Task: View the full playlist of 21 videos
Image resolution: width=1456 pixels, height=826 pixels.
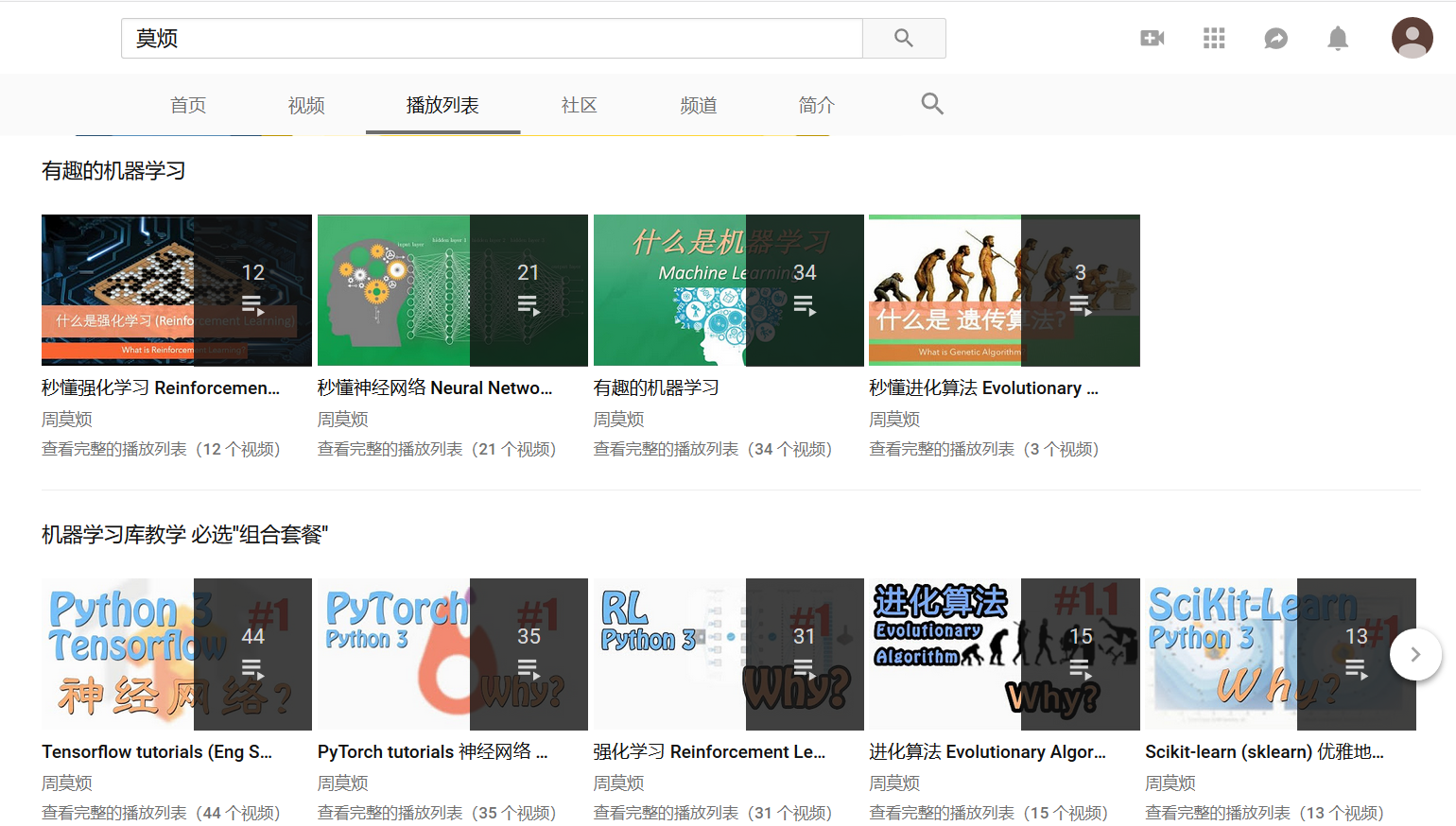Action: click(x=437, y=449)
